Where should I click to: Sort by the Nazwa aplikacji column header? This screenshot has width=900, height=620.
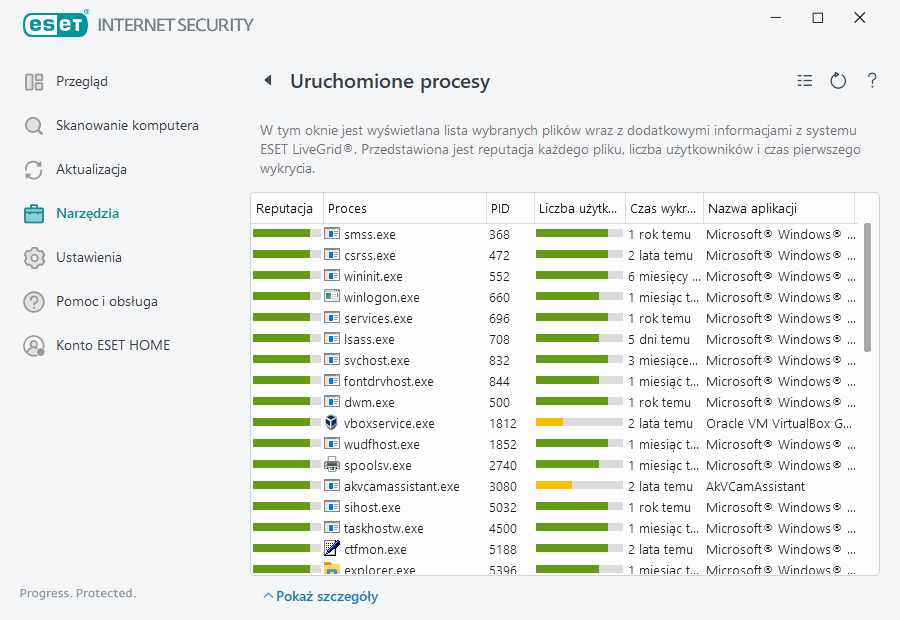pos(752,209)
